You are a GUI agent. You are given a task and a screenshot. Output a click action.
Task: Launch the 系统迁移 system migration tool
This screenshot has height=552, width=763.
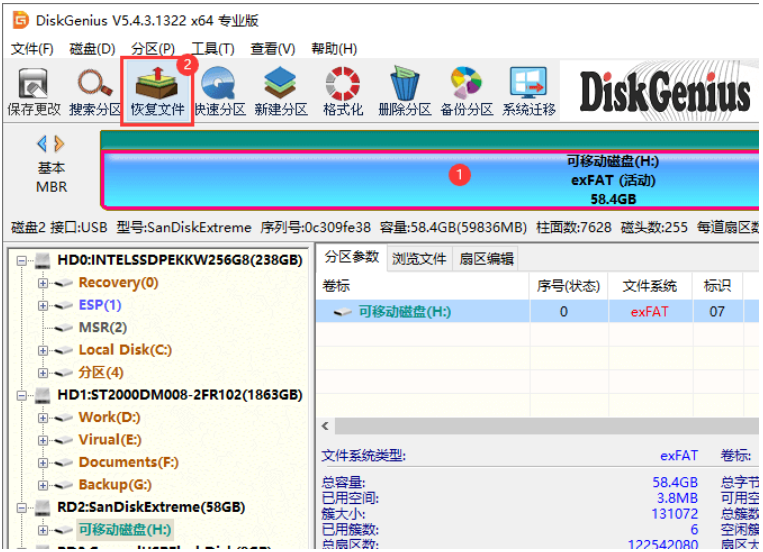tap(528, 92)
